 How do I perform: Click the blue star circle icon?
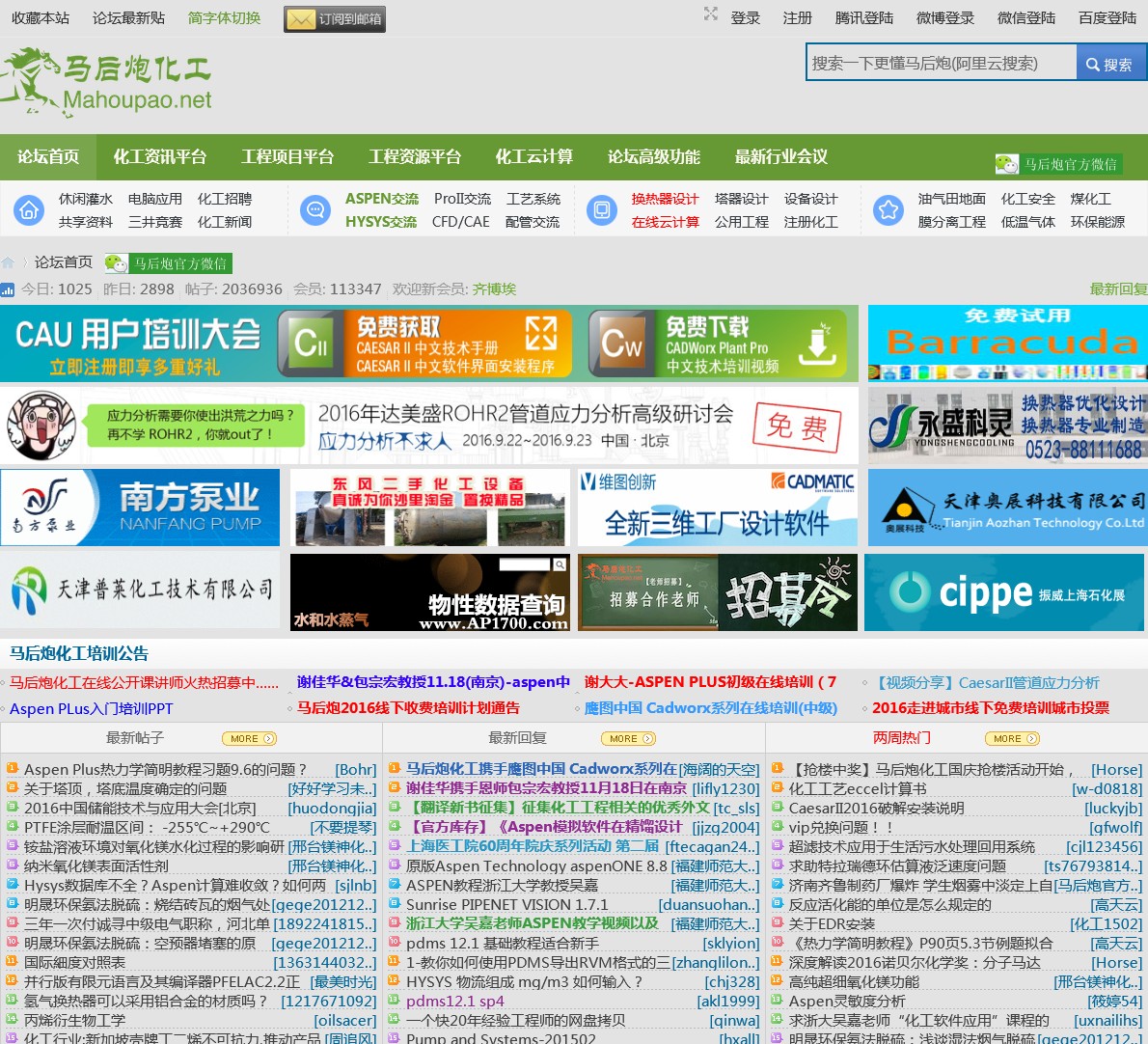(x=888, y=211)
